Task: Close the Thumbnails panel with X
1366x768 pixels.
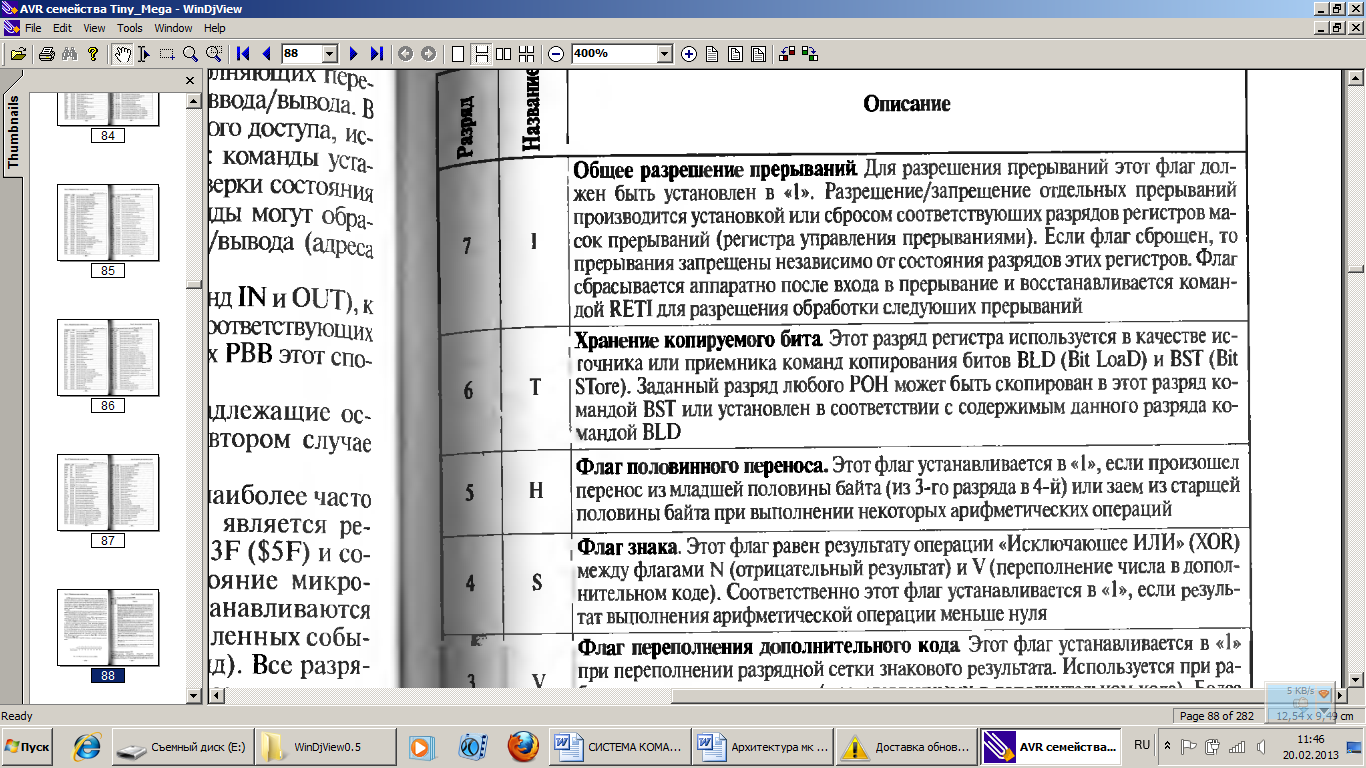Action: tap(190, 81)
